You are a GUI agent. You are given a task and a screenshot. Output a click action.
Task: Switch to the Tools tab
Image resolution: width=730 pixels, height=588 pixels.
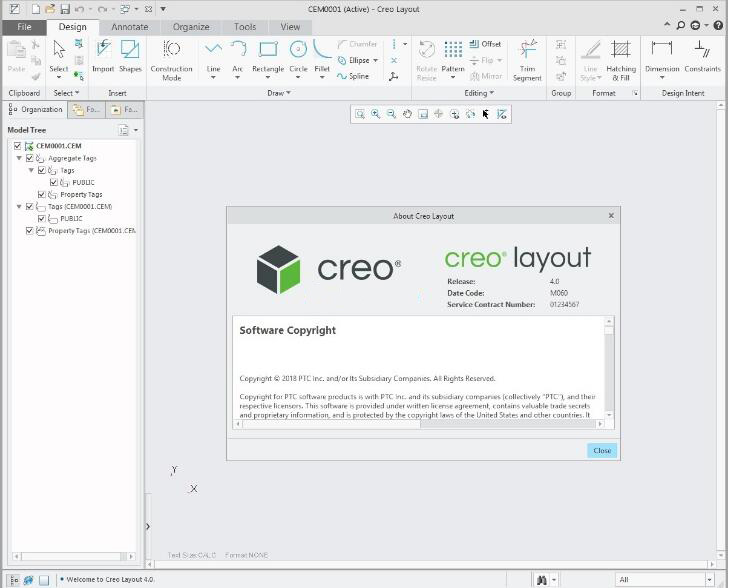coord(245,27)
